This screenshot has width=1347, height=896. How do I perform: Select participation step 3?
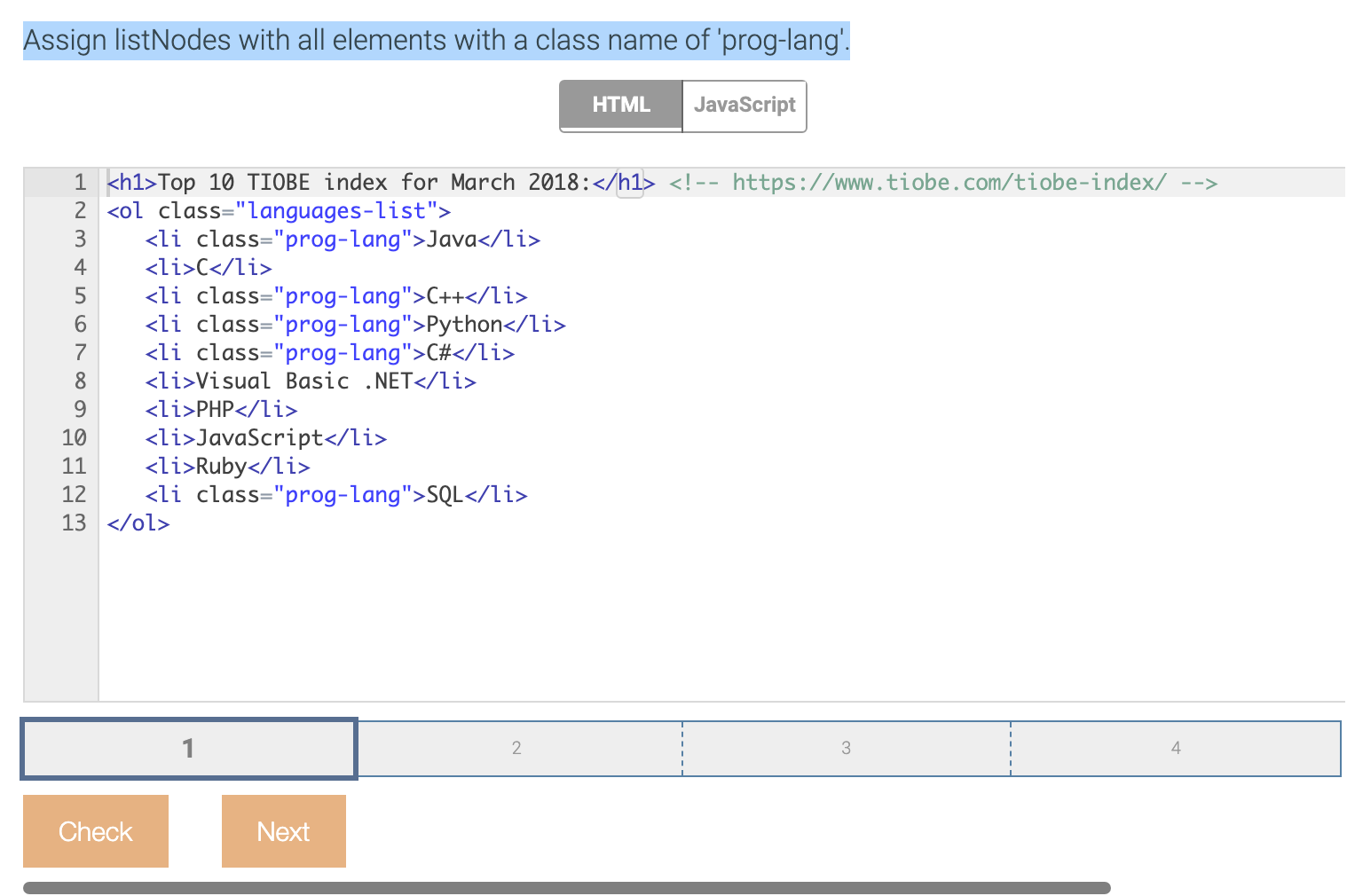[846, 748]
